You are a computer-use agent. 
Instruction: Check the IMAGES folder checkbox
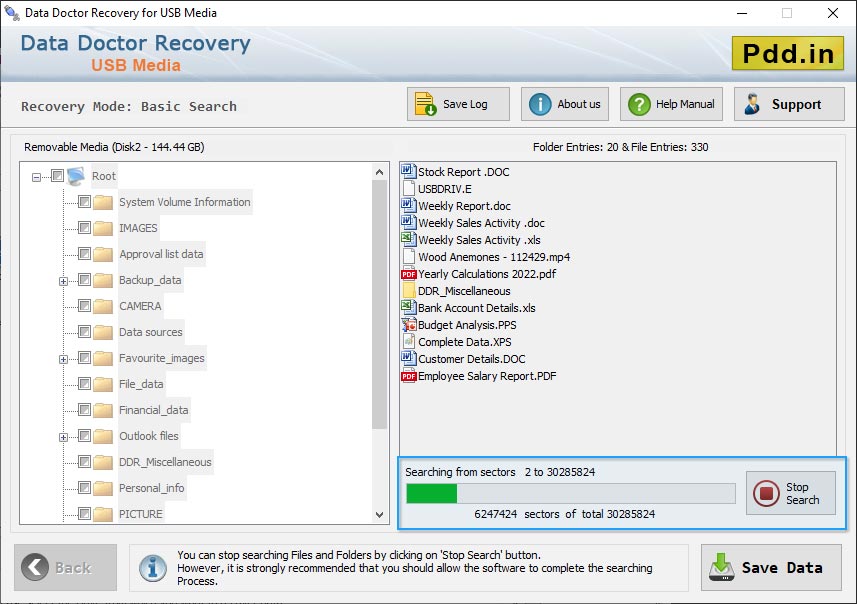tap(84, 227)
